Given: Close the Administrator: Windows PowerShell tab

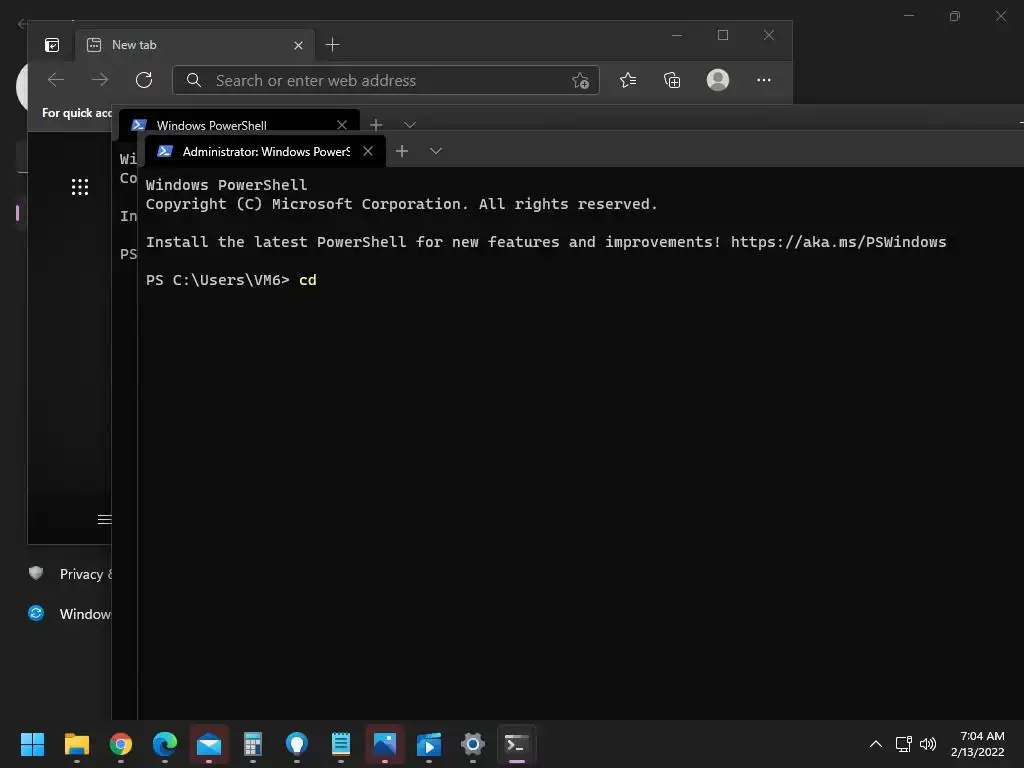Looking at the screenshot, I should point(368,152).
